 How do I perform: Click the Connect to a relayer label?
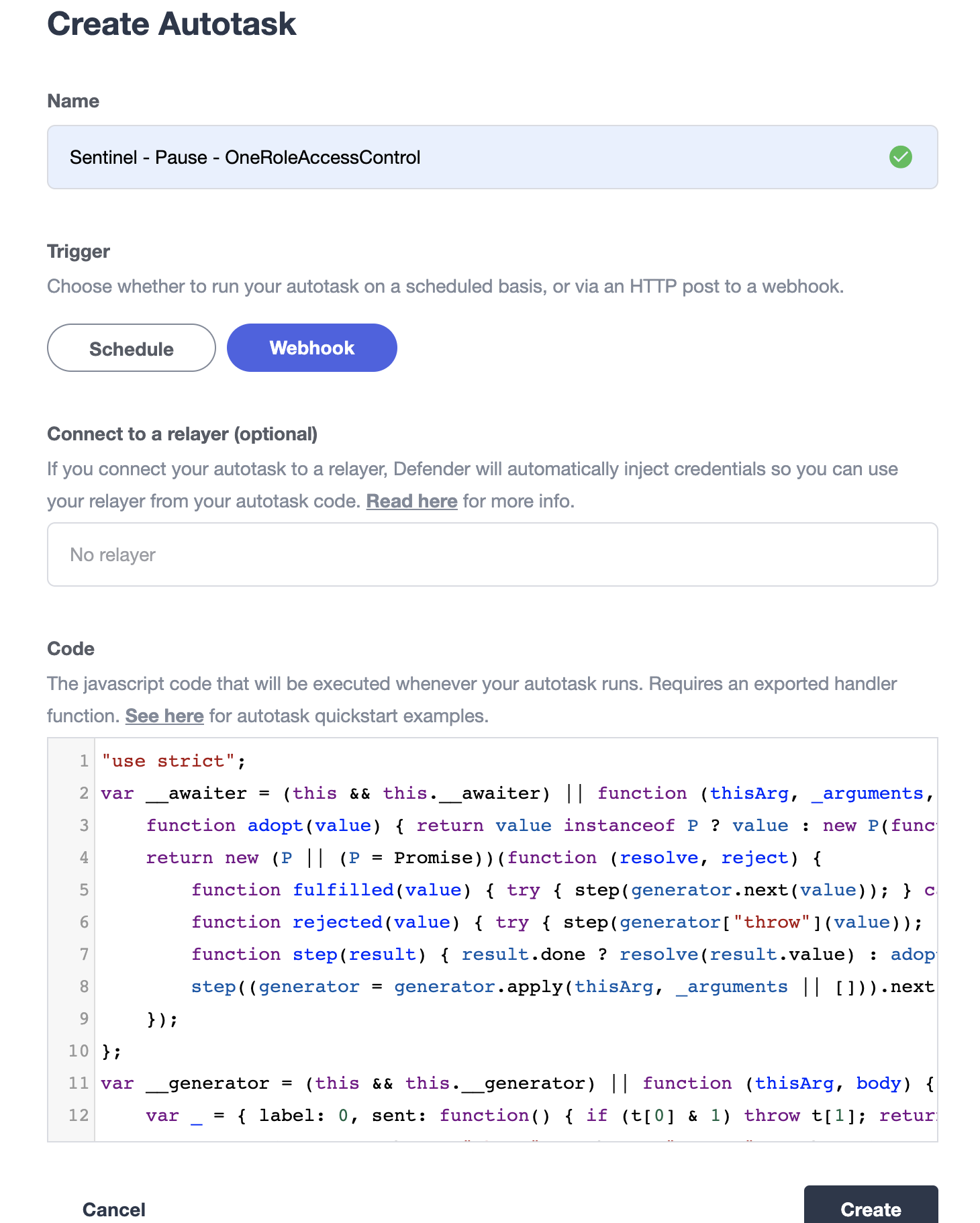pyautogui.click(x=183, y=434)
